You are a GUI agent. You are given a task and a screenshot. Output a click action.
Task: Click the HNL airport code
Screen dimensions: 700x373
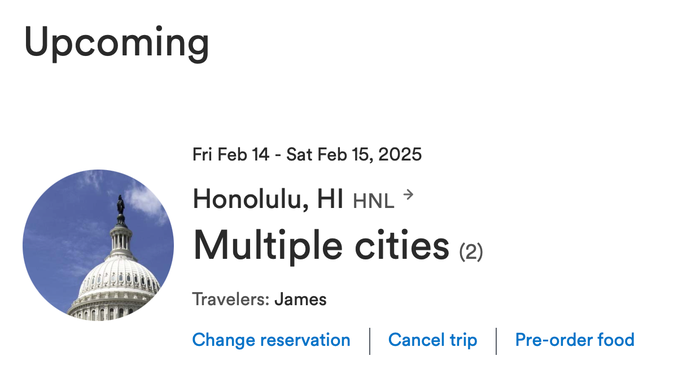[374, 202]
